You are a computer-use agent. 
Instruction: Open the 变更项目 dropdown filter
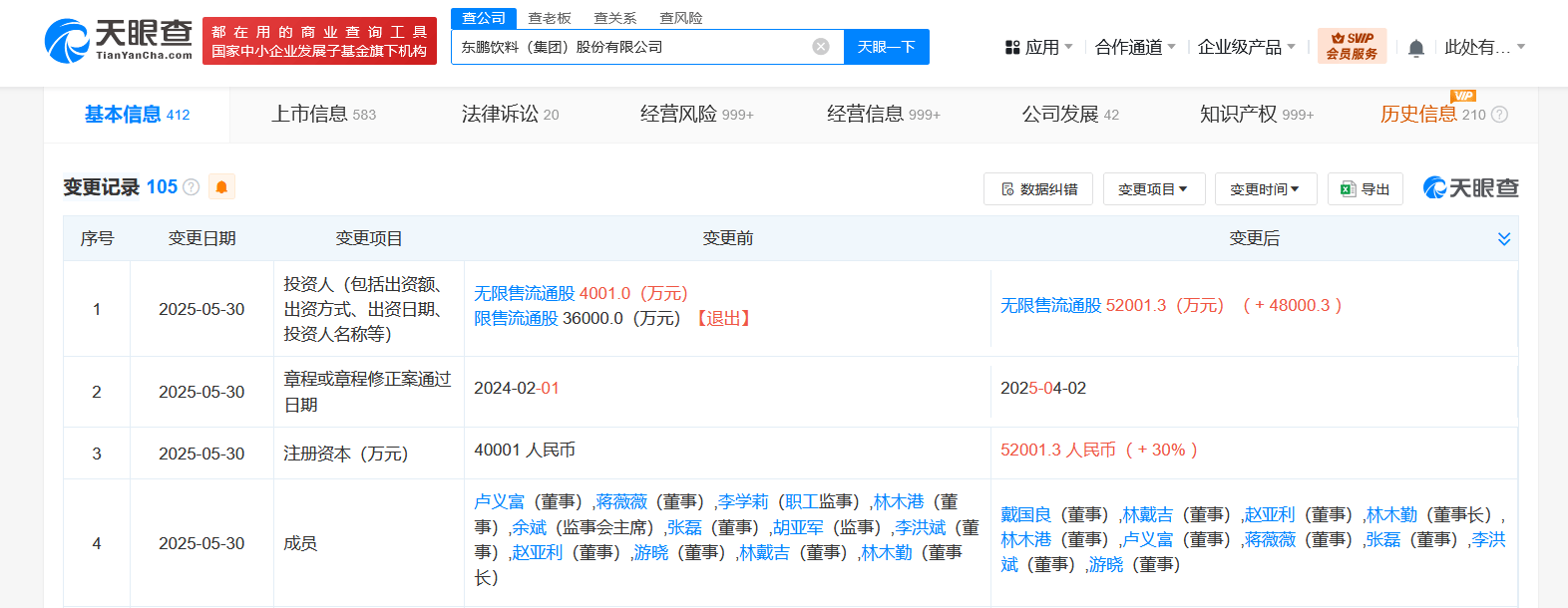click(x=1154, y=189)
